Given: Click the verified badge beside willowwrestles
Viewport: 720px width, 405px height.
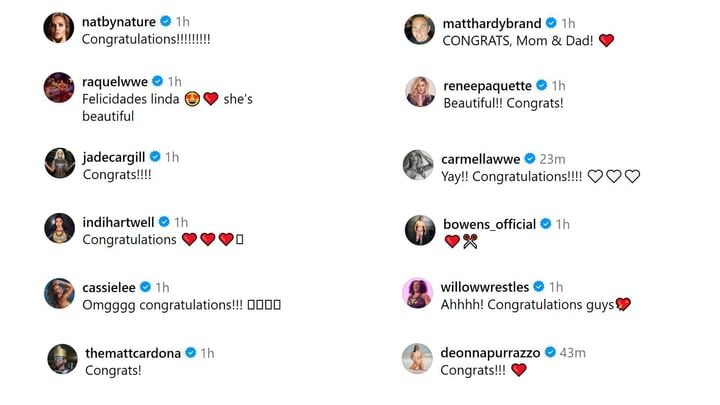Looking at the screenshot, I should [x=539, y=287].
